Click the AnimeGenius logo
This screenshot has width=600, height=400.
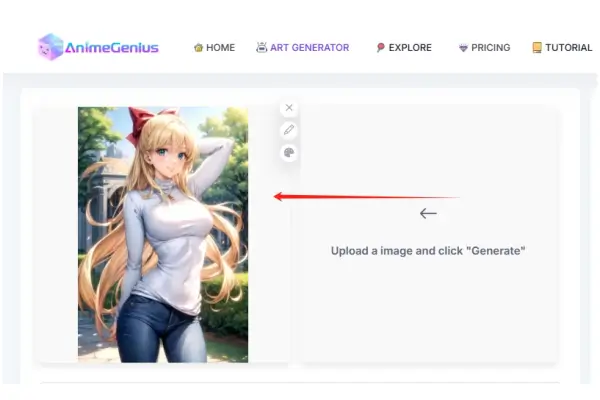(98, 47)
